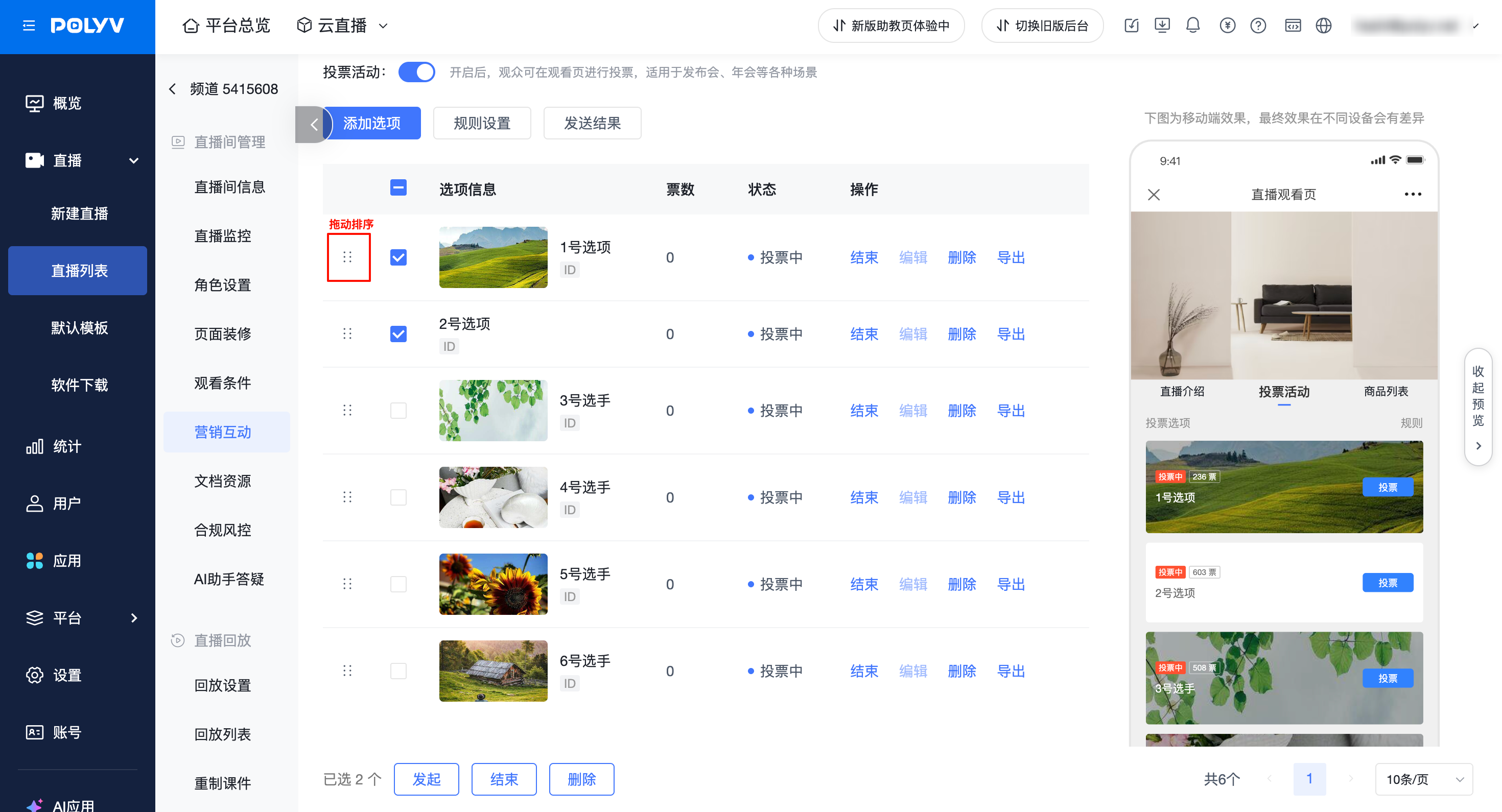Open the billing yen icon
The image size is (1502, 812).
click(1227, 26)
